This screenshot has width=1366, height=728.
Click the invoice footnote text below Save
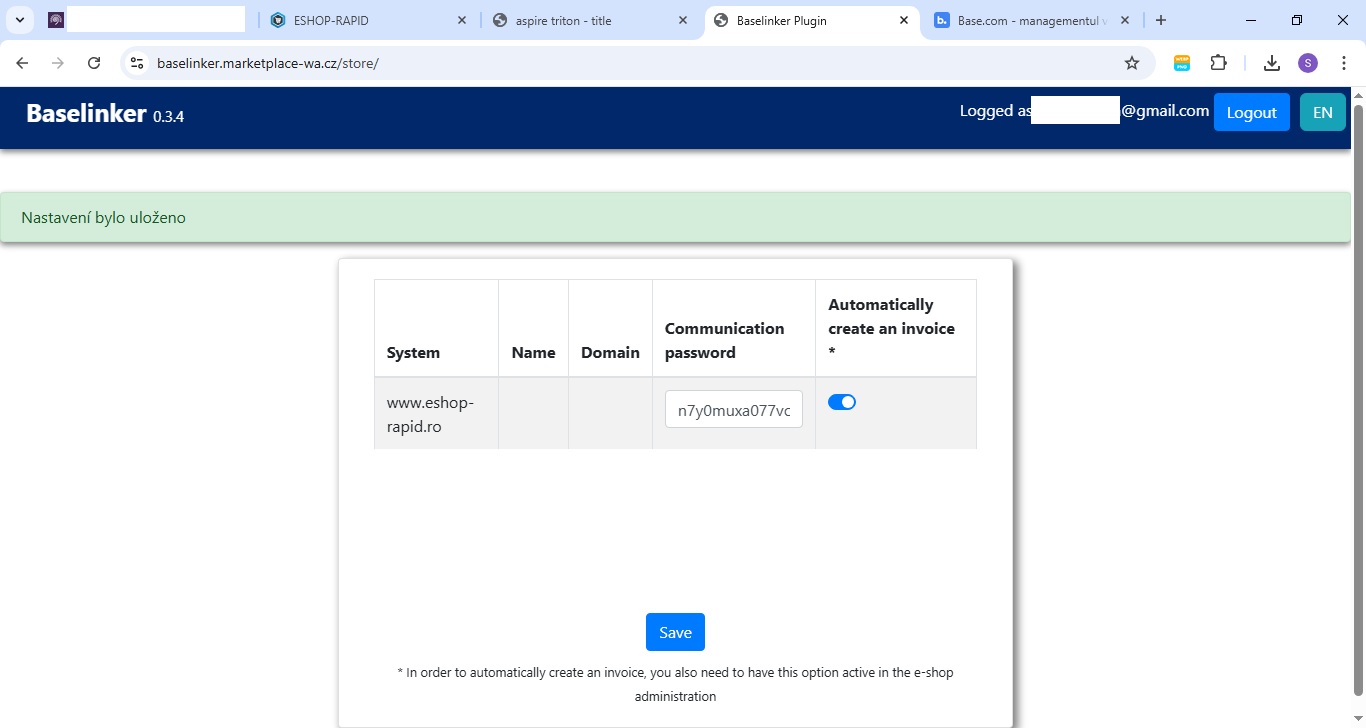tap(675, 684)
